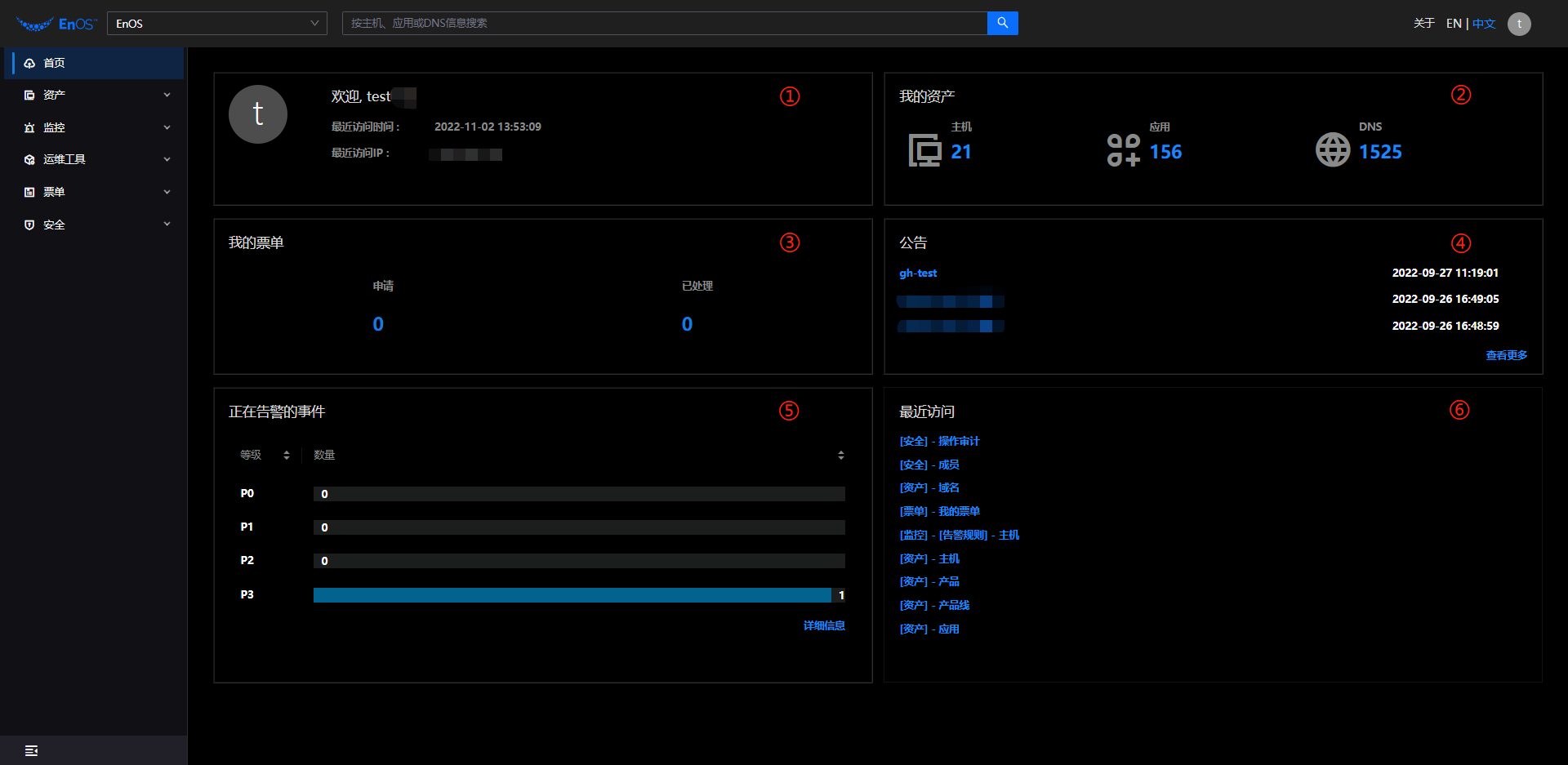The height and width of the screenshot is (765, 1568).
Task: Click the blue search magnifier button
Action: click(x=1003, y=23)
